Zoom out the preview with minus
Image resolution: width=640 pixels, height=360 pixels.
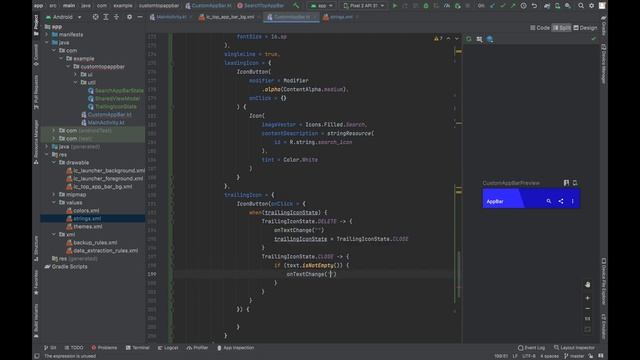point(587,308)
